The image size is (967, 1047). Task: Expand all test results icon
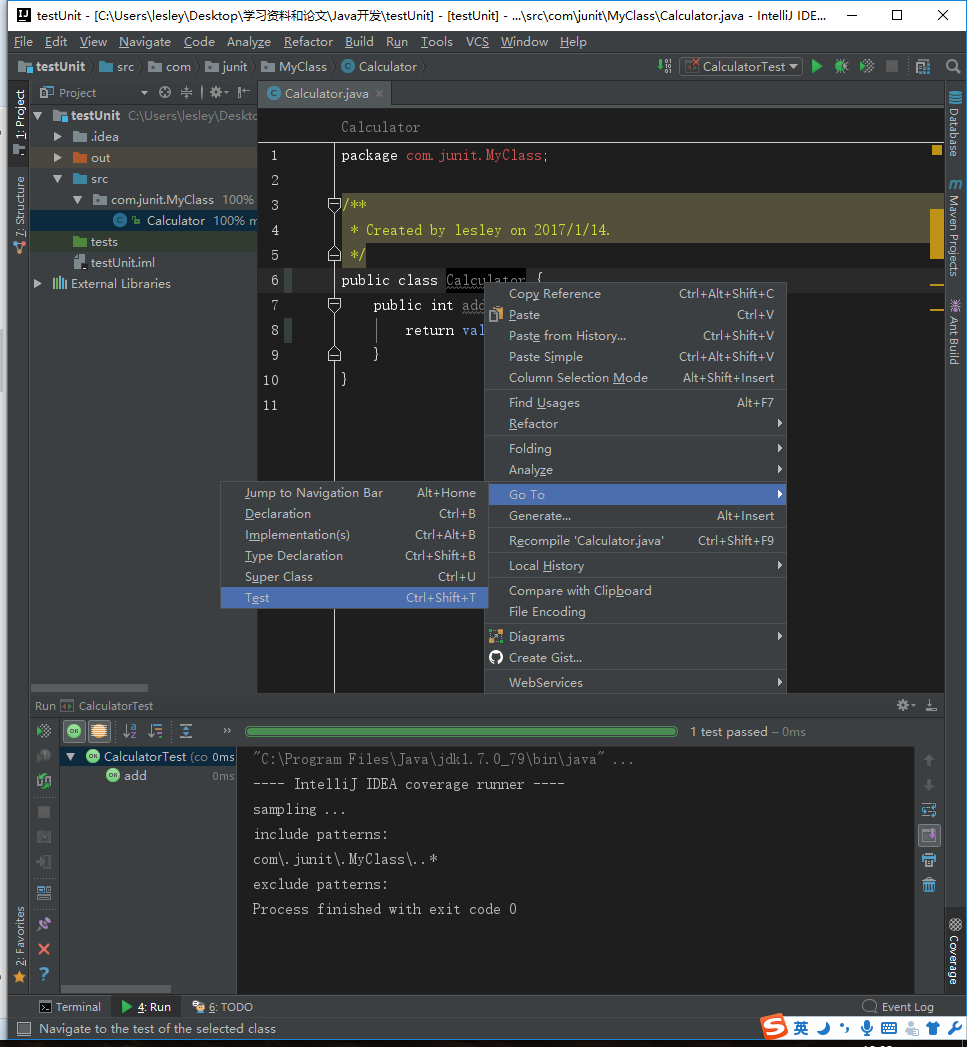point(186,731)
